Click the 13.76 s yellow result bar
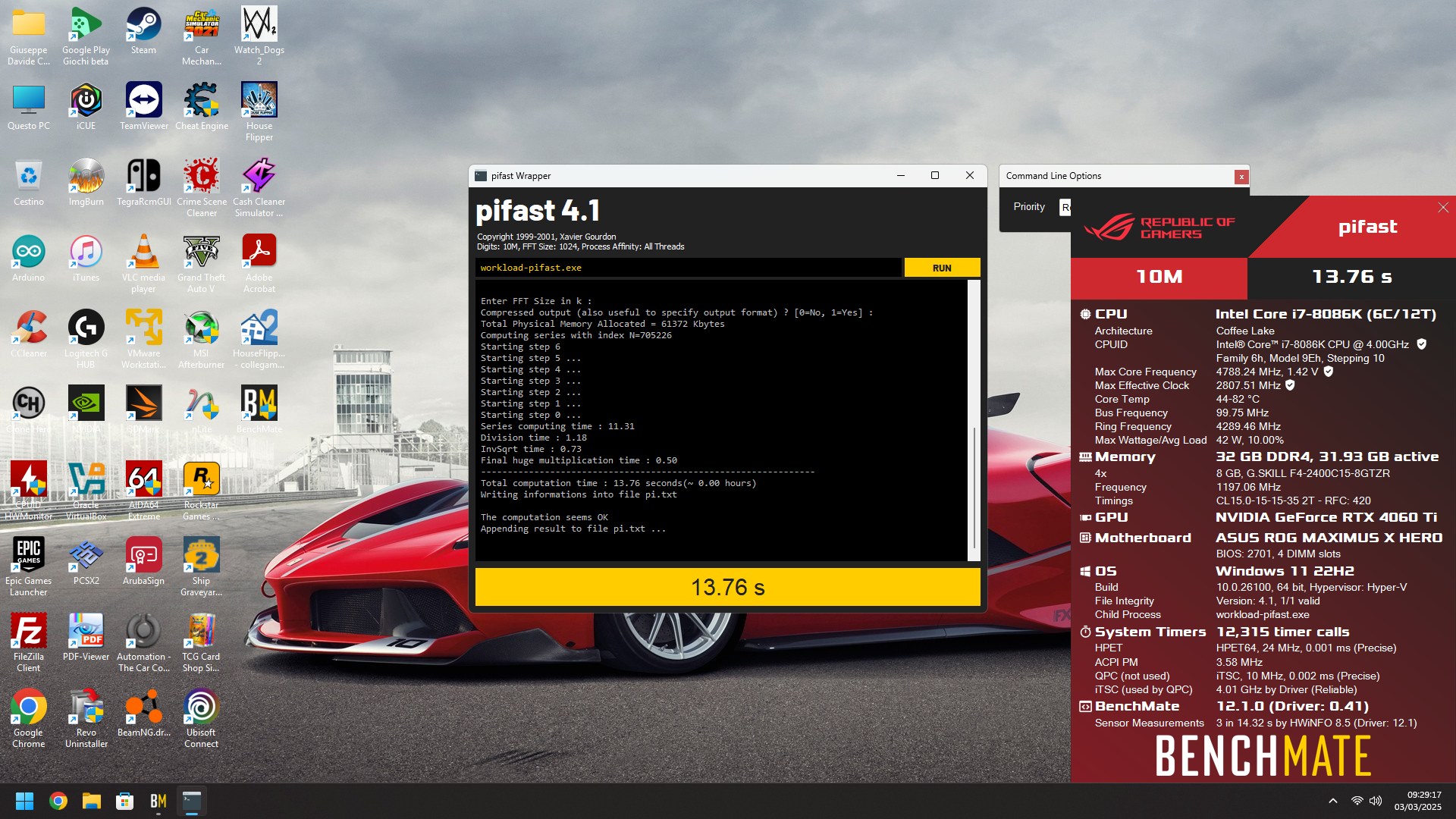Screen dimensions: 1456x819 point(727,587)
